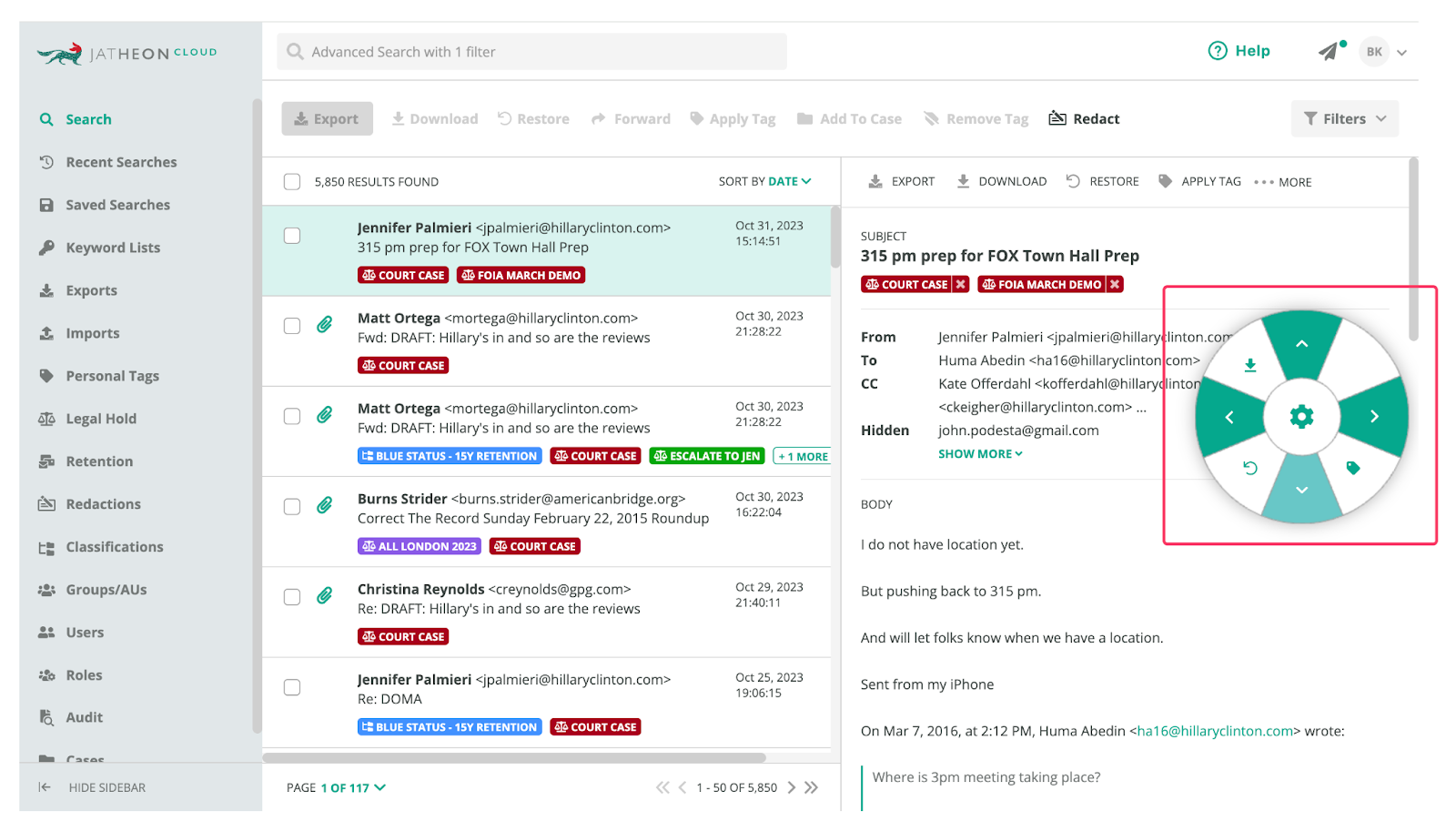Click Export button in the top toolbar
This screenshot has width=1456, height=831.
[x=327, y=118]
